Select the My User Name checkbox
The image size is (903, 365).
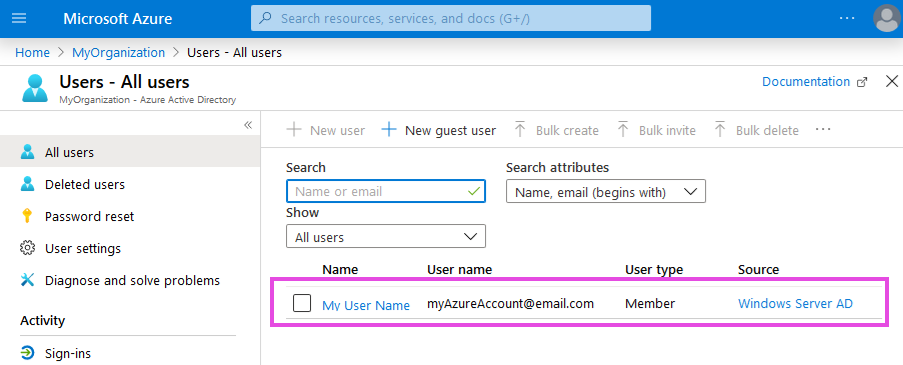pyautogui.click(x=302, y=303)
